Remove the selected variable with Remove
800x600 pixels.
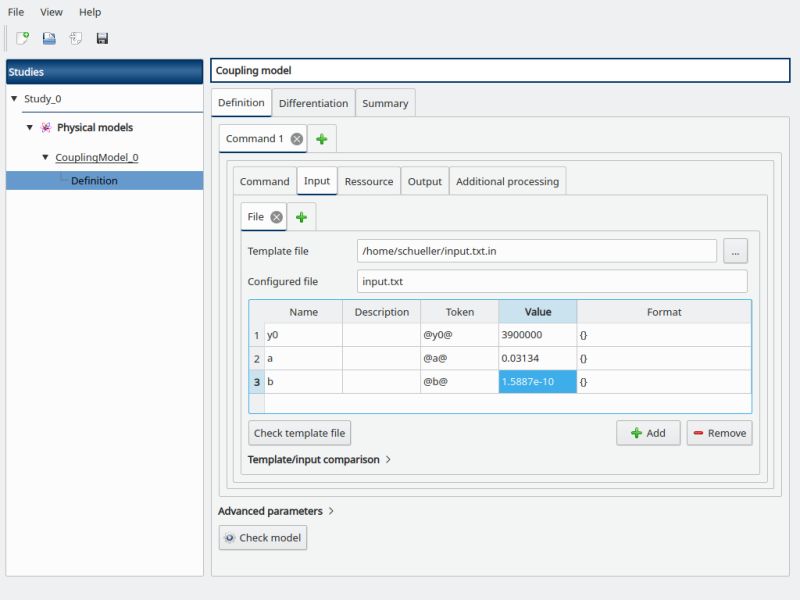click(719, 432)
